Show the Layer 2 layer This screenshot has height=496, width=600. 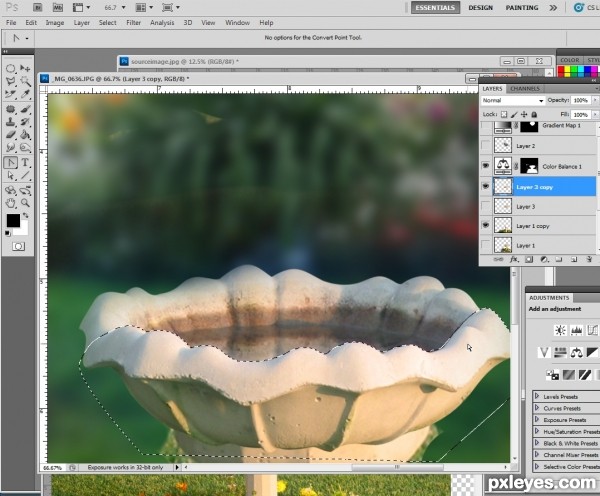point(486,146)
